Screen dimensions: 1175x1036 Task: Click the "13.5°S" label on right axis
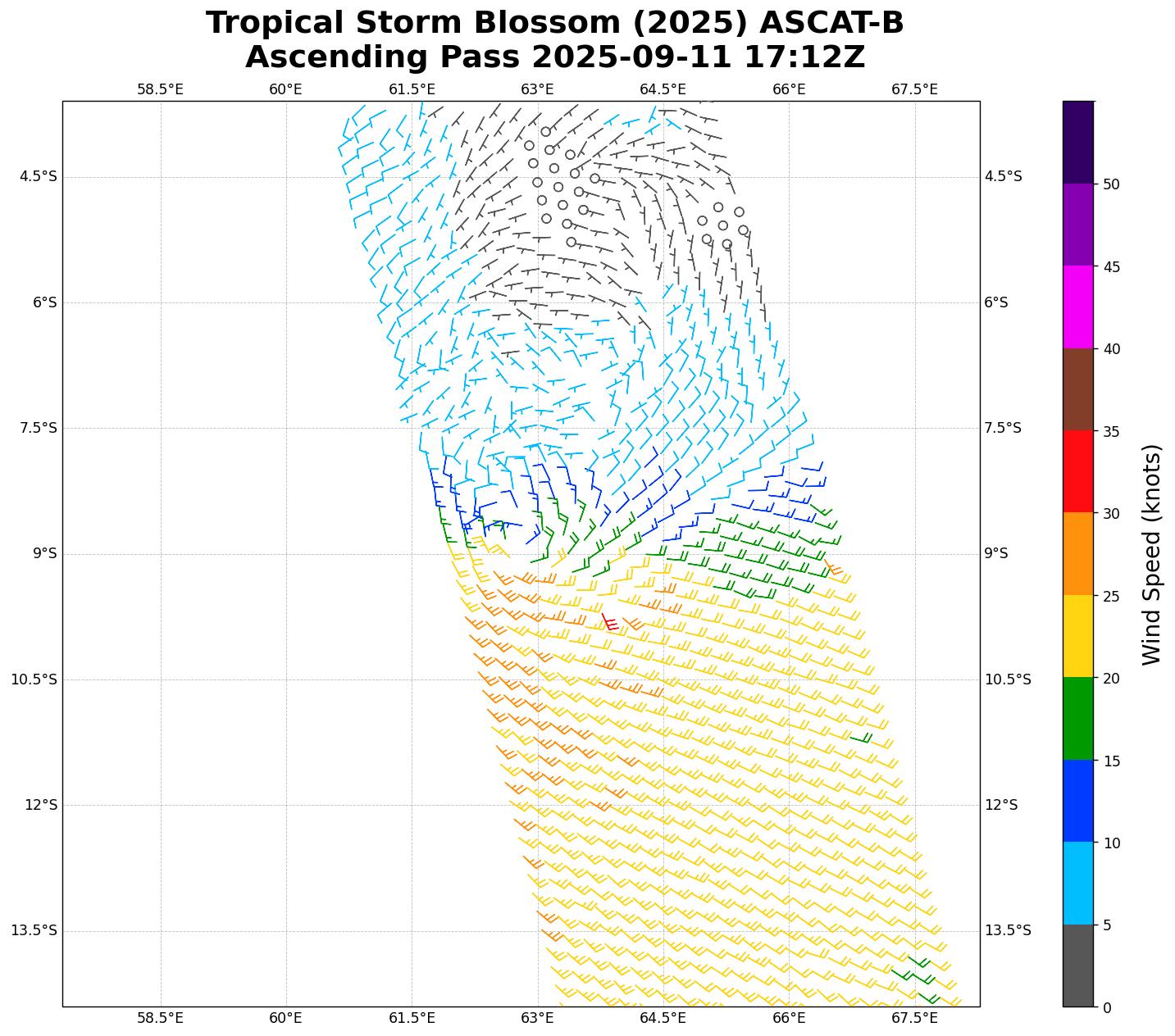1008,930
